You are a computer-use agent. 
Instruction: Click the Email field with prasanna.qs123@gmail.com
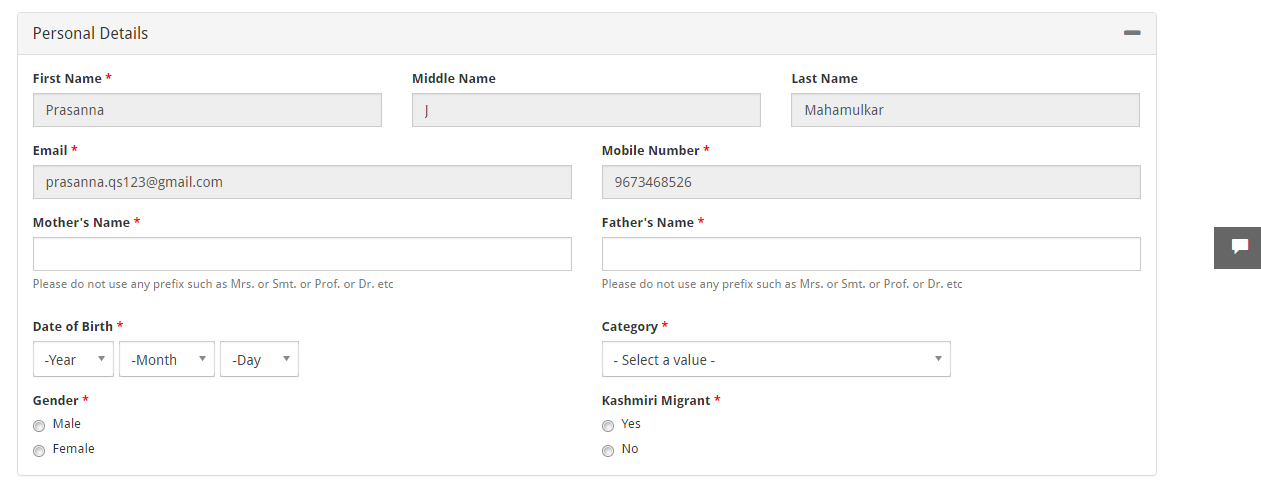302,182
